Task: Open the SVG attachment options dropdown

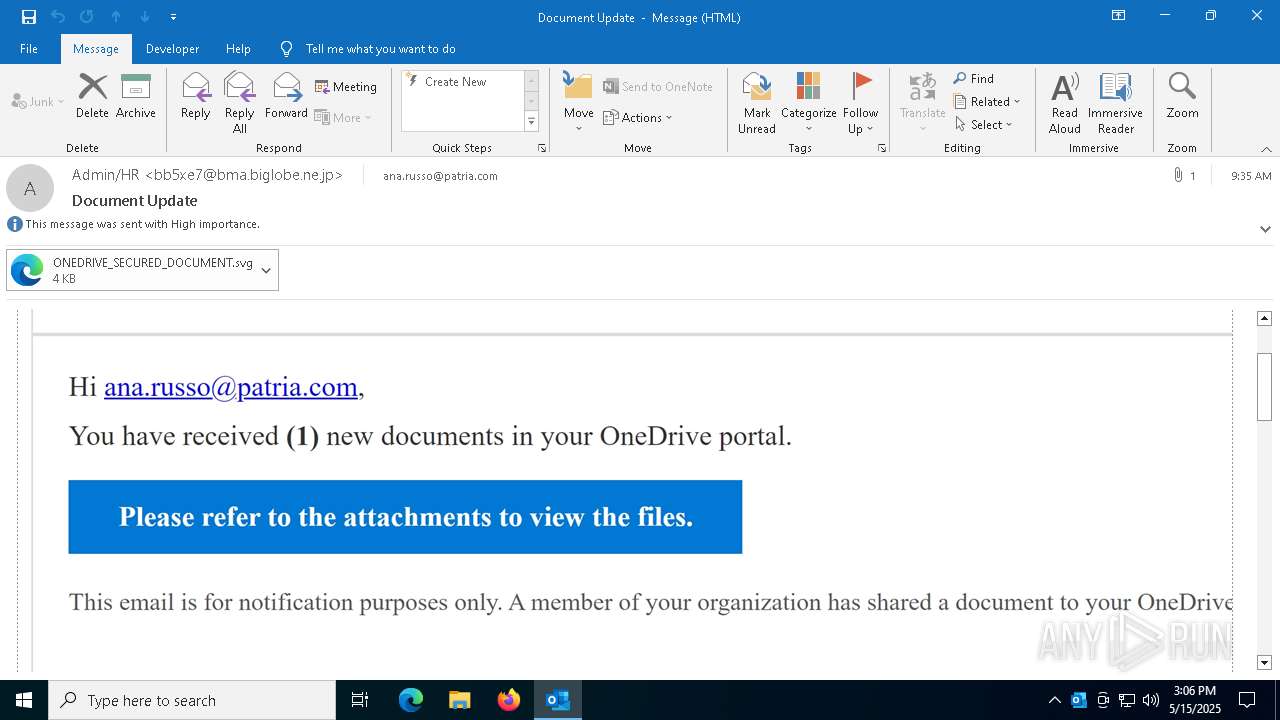Action: tap(266, 270)
